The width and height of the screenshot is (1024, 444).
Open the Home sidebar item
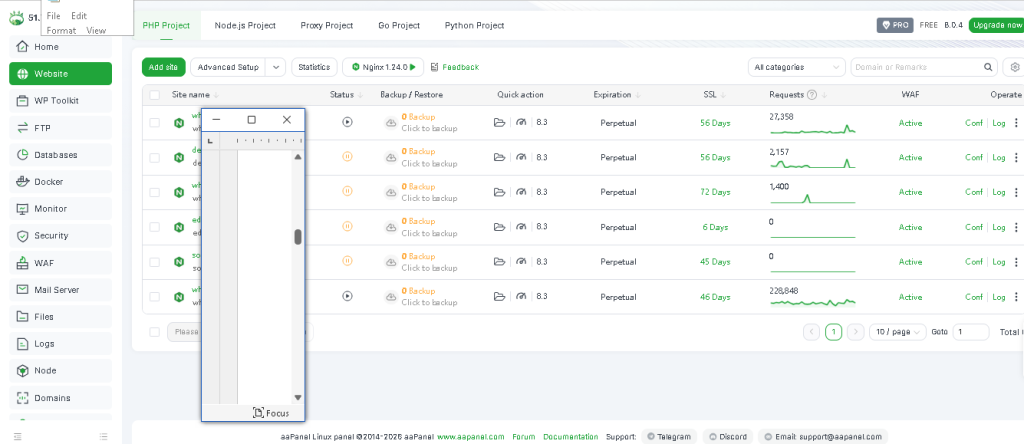coord(60,47)
